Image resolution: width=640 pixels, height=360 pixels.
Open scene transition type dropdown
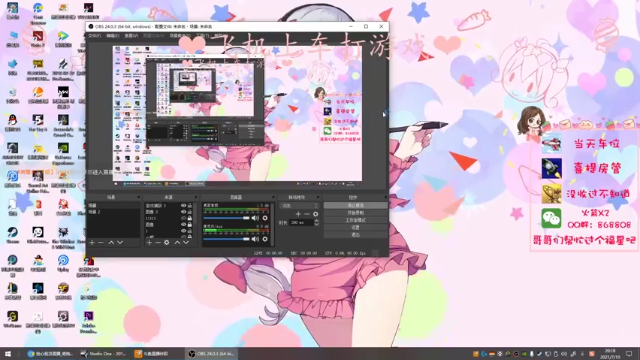[x=299, y=206]
